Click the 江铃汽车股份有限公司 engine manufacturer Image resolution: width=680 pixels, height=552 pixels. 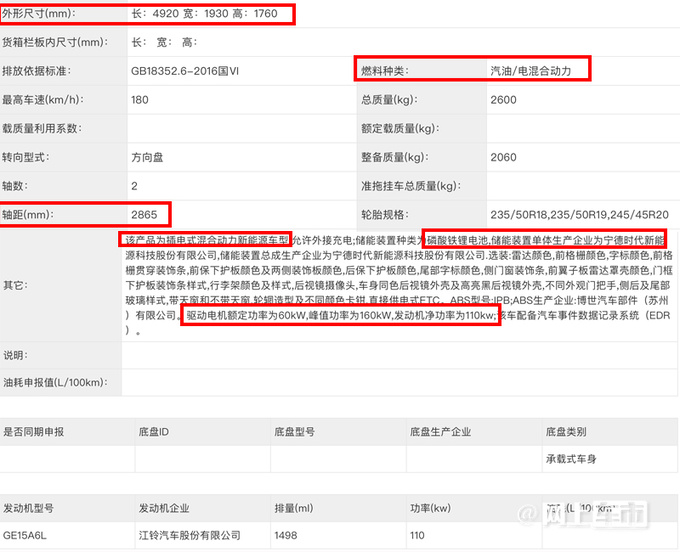(189, 536)
